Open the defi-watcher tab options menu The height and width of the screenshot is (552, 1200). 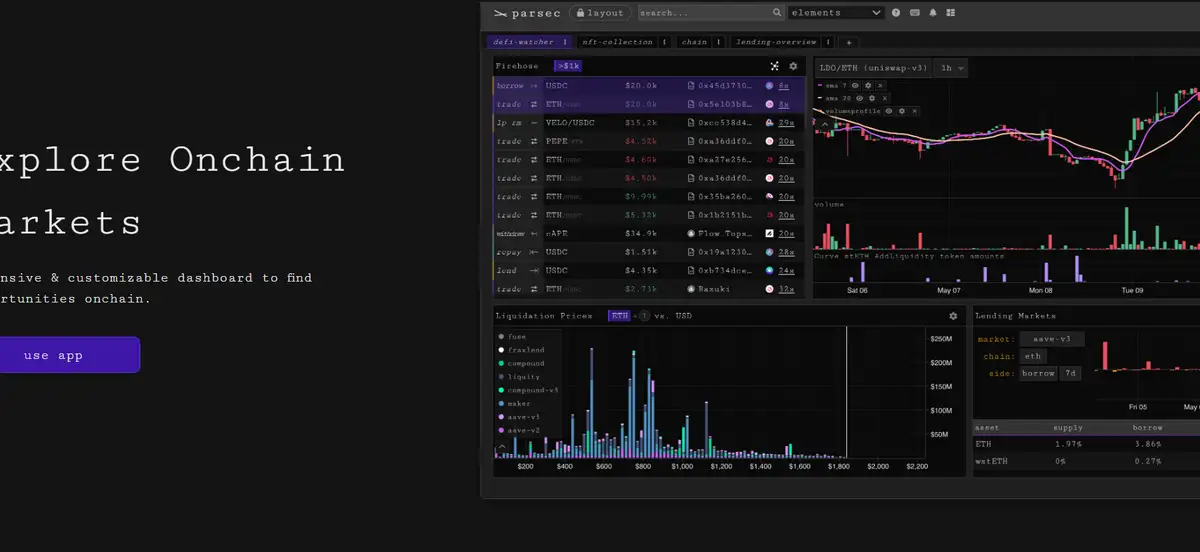pyautogui.click(x=565, y=42)
